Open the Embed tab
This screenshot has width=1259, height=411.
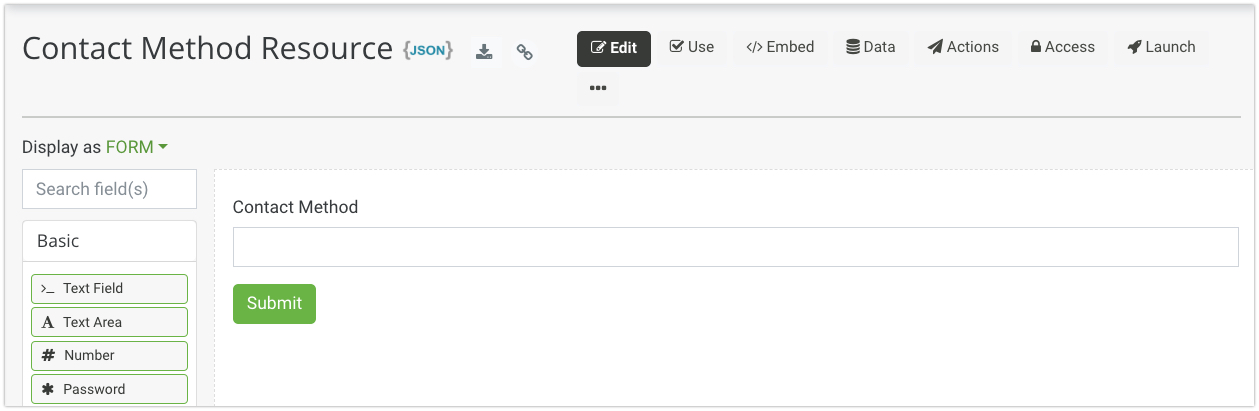coord(780,47)
